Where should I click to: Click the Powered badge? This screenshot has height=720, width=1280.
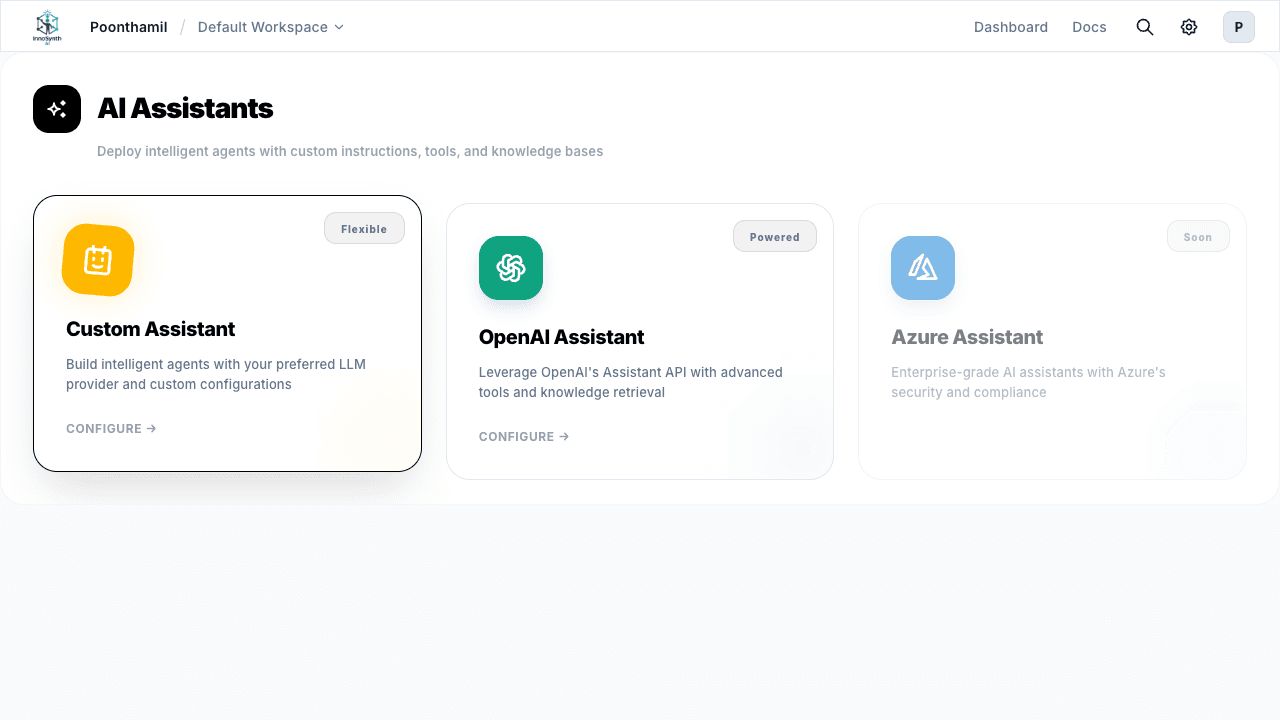click(775, 236)
